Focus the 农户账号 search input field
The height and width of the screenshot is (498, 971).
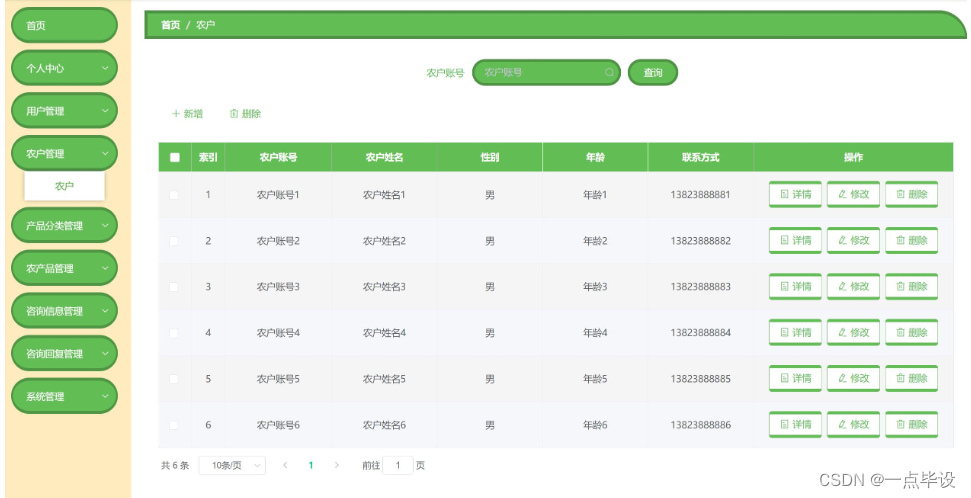coord(546,72)
